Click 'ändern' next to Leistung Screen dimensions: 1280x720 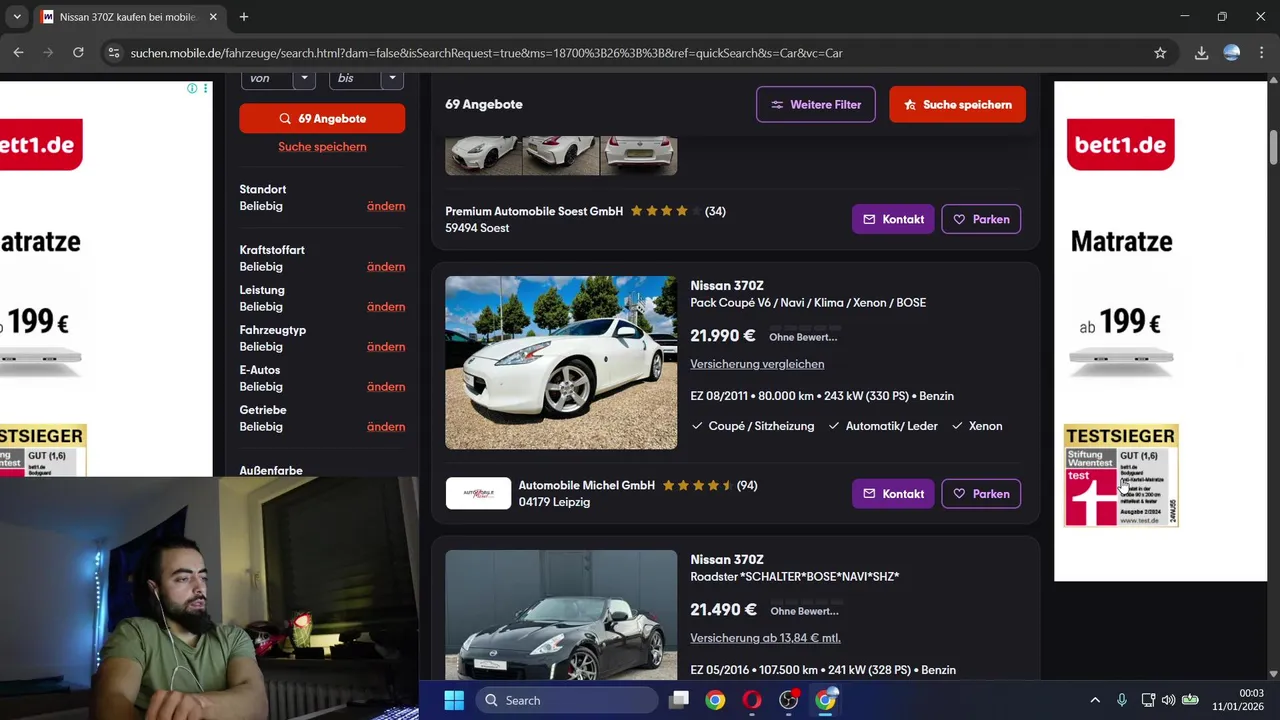click(x=386, y=307)
